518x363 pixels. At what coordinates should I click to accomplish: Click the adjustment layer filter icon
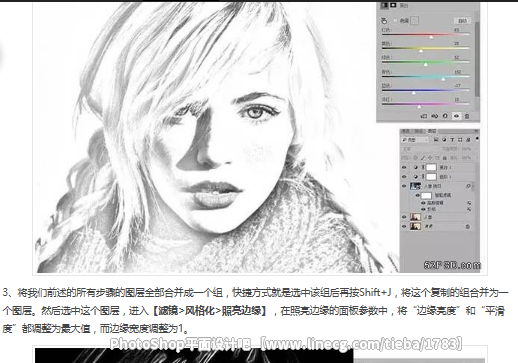[444, 140]
